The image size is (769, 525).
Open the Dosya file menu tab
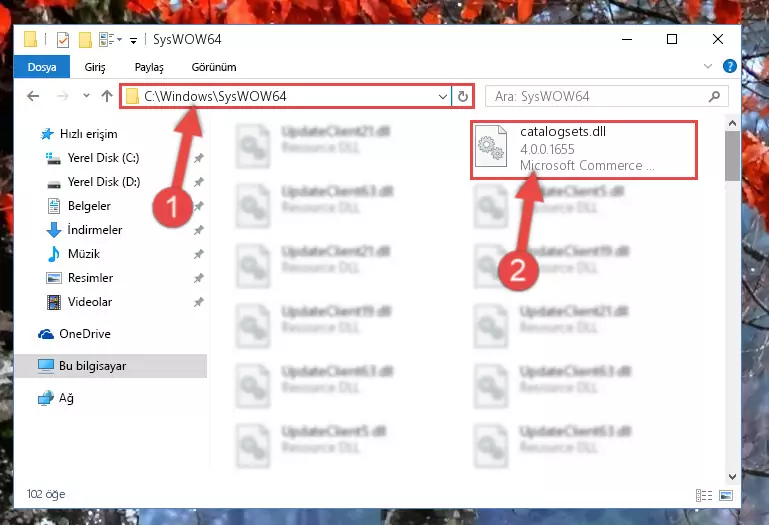pyautogui.click(x=42, y=67)
